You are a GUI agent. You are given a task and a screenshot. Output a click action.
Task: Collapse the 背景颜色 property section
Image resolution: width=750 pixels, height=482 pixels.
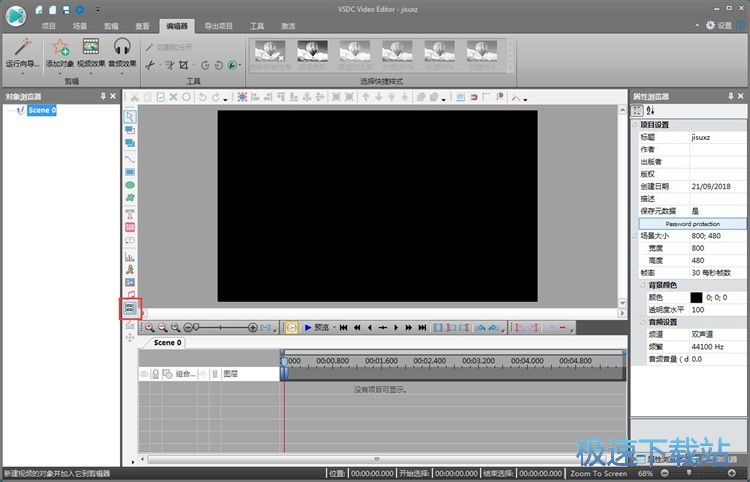point(635,284)
